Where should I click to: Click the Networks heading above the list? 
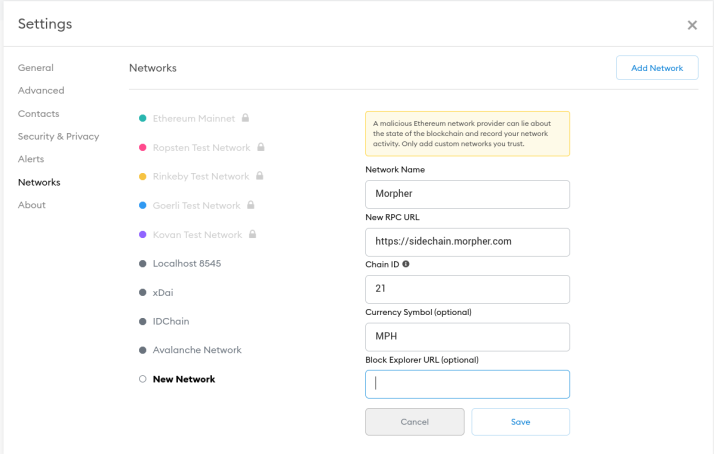[153, 68]
